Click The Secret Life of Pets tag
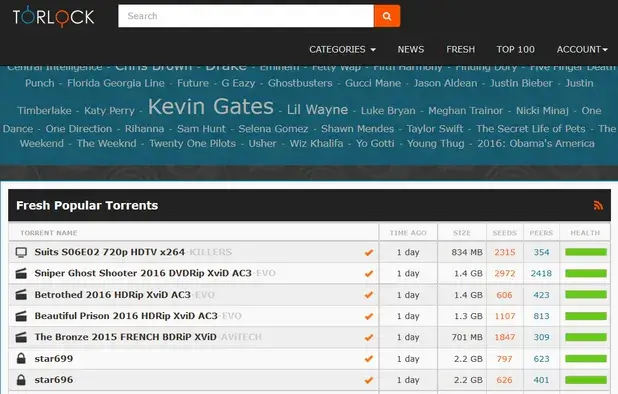The height and width of the screenshot is (394, 618). tap(531, 129)
